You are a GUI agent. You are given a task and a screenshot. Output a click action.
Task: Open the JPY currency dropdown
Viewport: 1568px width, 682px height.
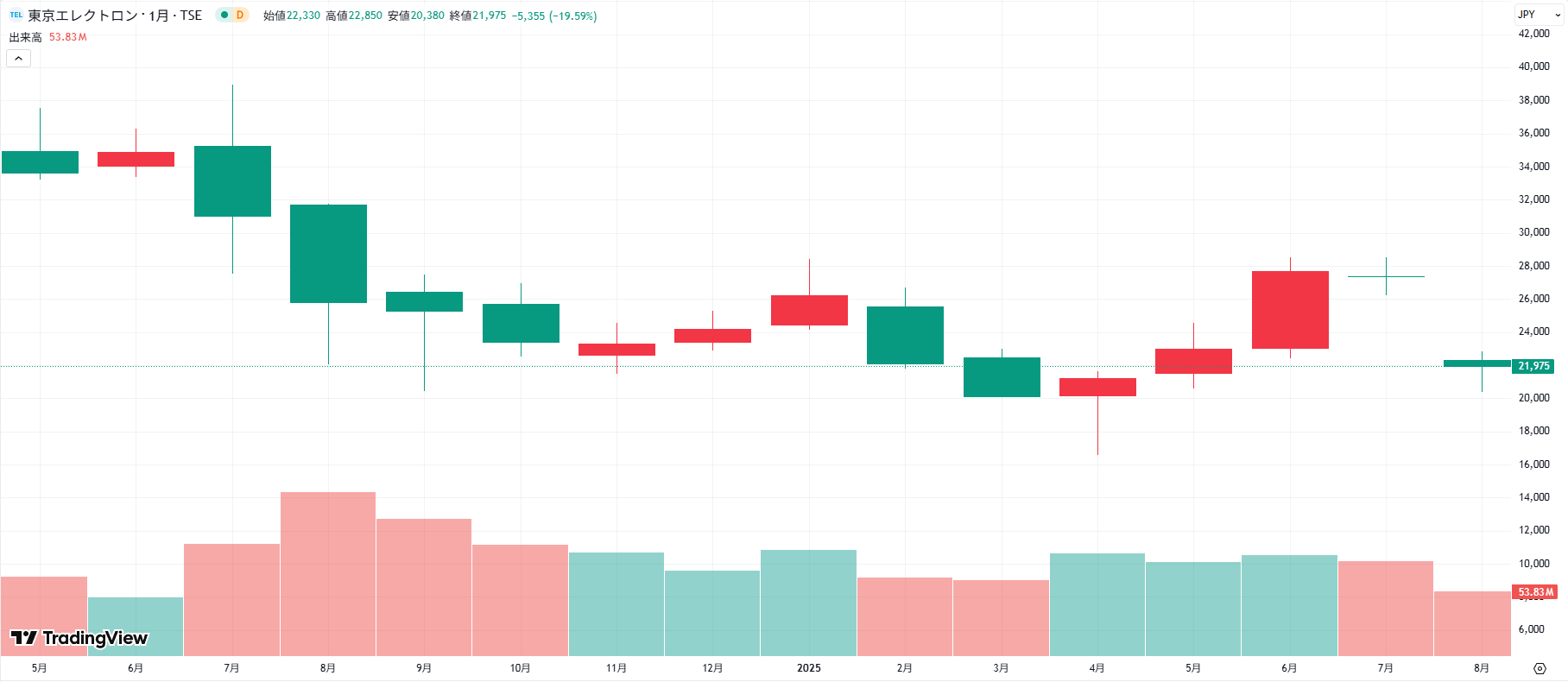[1540, 15]
